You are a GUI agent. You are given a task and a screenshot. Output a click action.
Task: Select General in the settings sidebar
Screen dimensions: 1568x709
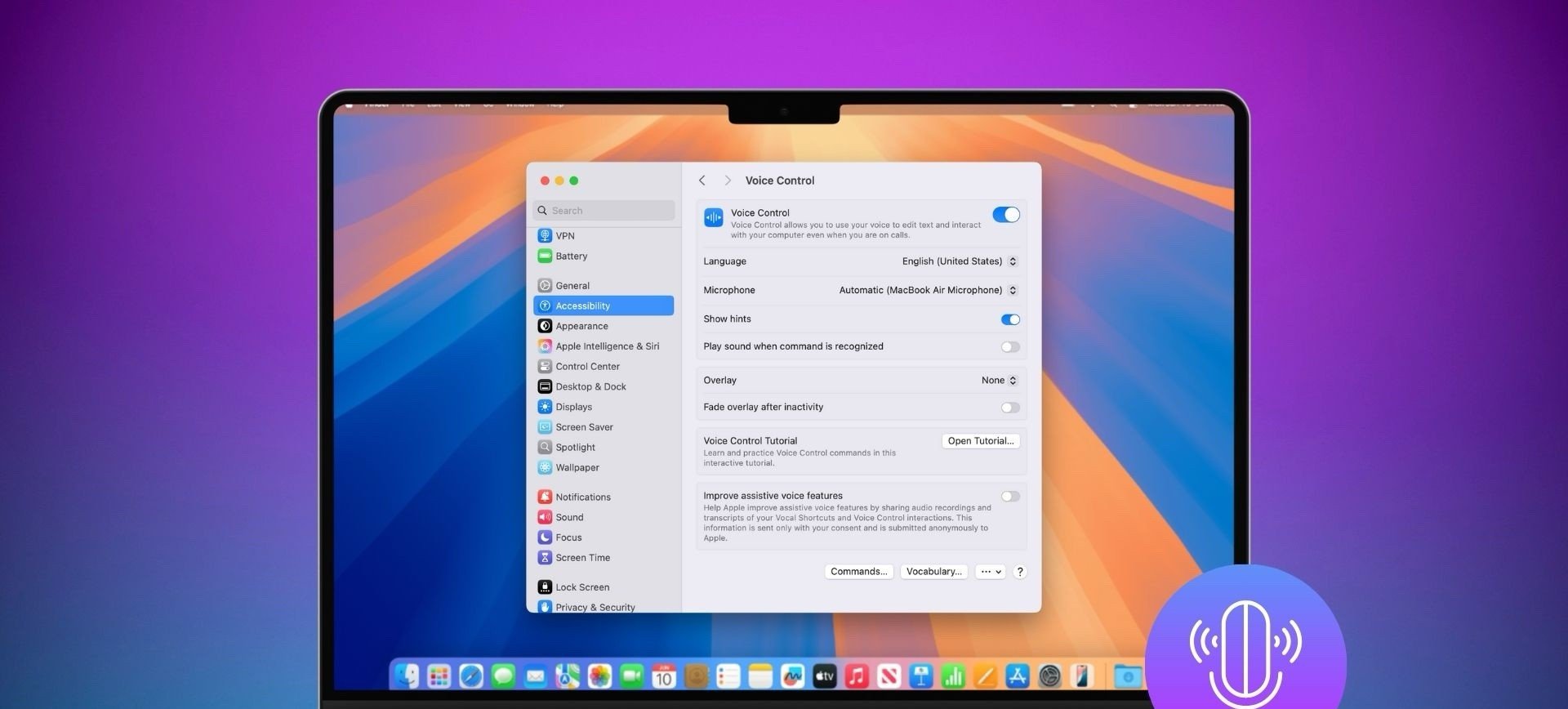pos(604,286)
